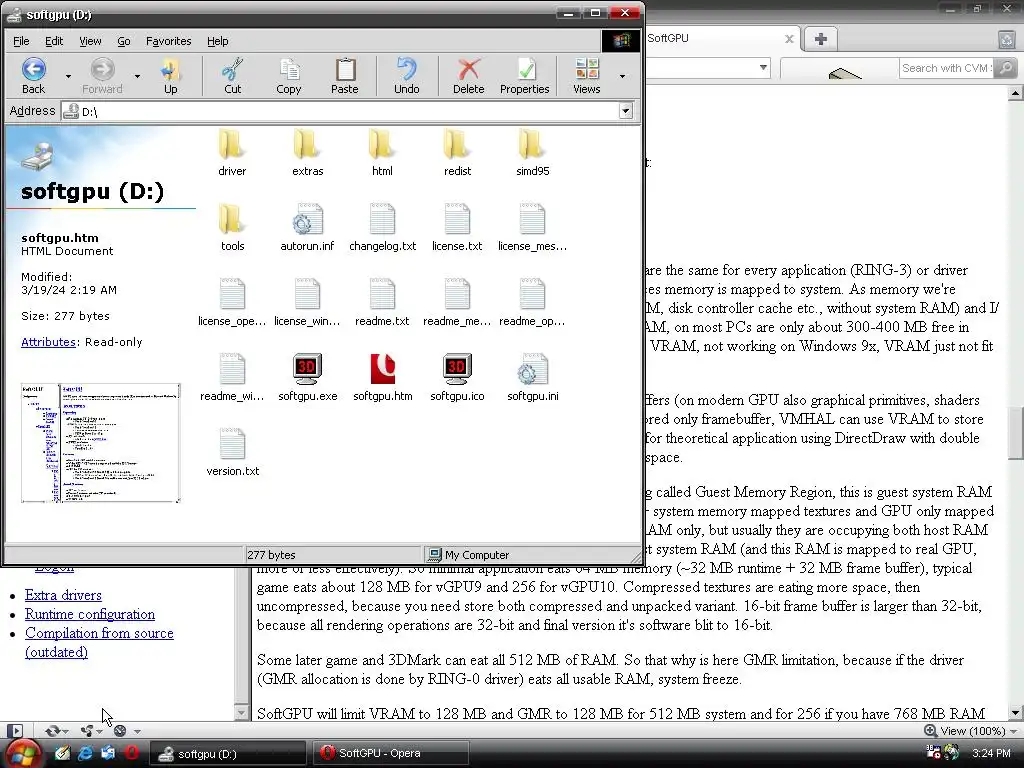Click the Opera search magnifier button
Image resolution: width=1024 pixels, height=768 pixels.
coord(1006,68)
